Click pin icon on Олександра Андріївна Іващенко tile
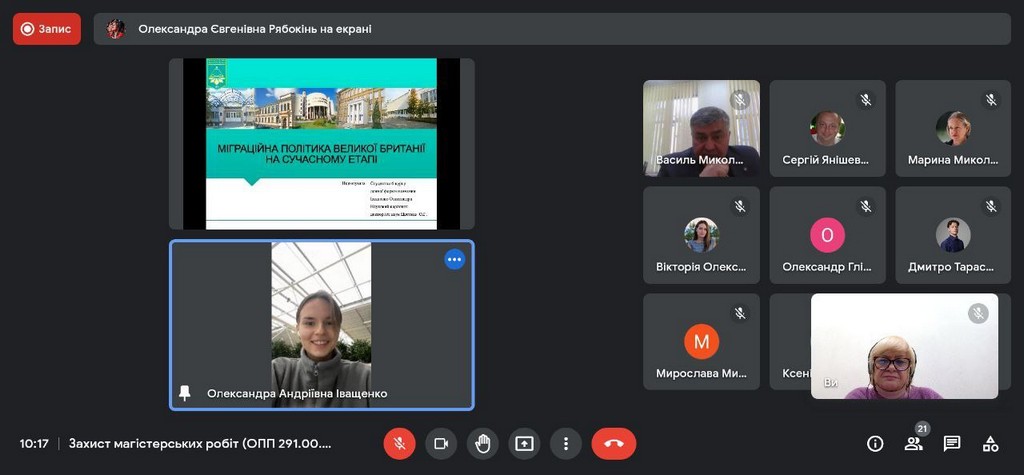Image resolution: width=1024 pixels, height=475 pixels. pos(184,393)
